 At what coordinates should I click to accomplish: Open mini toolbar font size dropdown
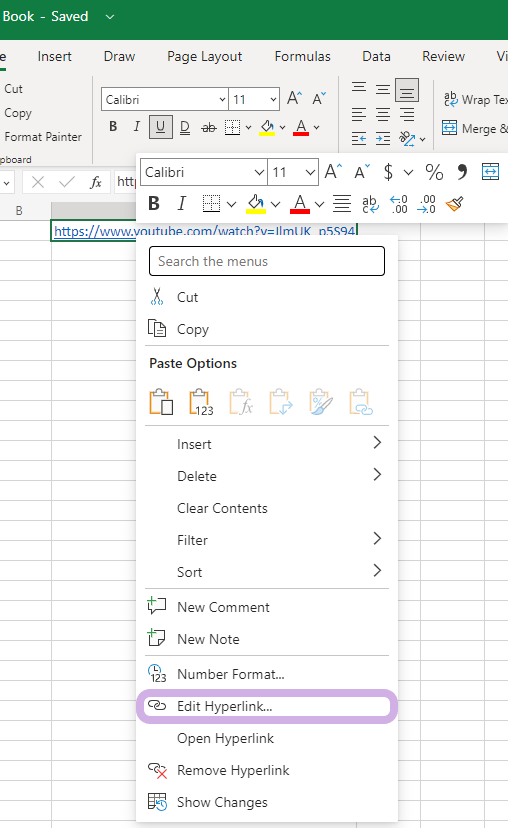tap(310, 173)
